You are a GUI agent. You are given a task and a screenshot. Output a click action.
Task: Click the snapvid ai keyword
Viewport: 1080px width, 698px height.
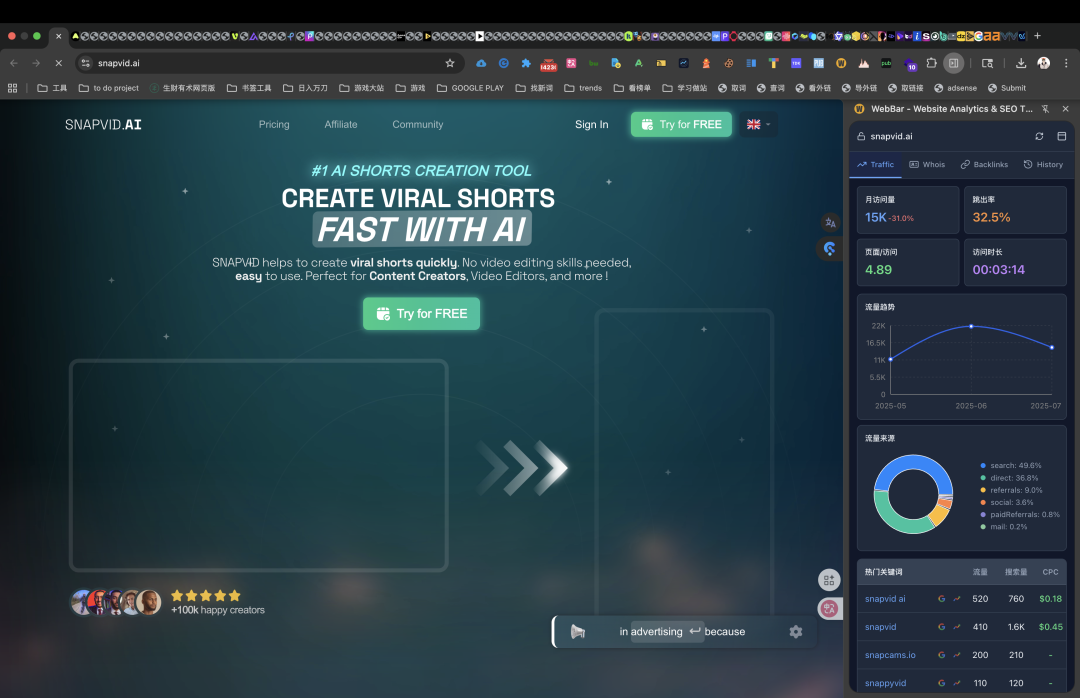(885, 599)
